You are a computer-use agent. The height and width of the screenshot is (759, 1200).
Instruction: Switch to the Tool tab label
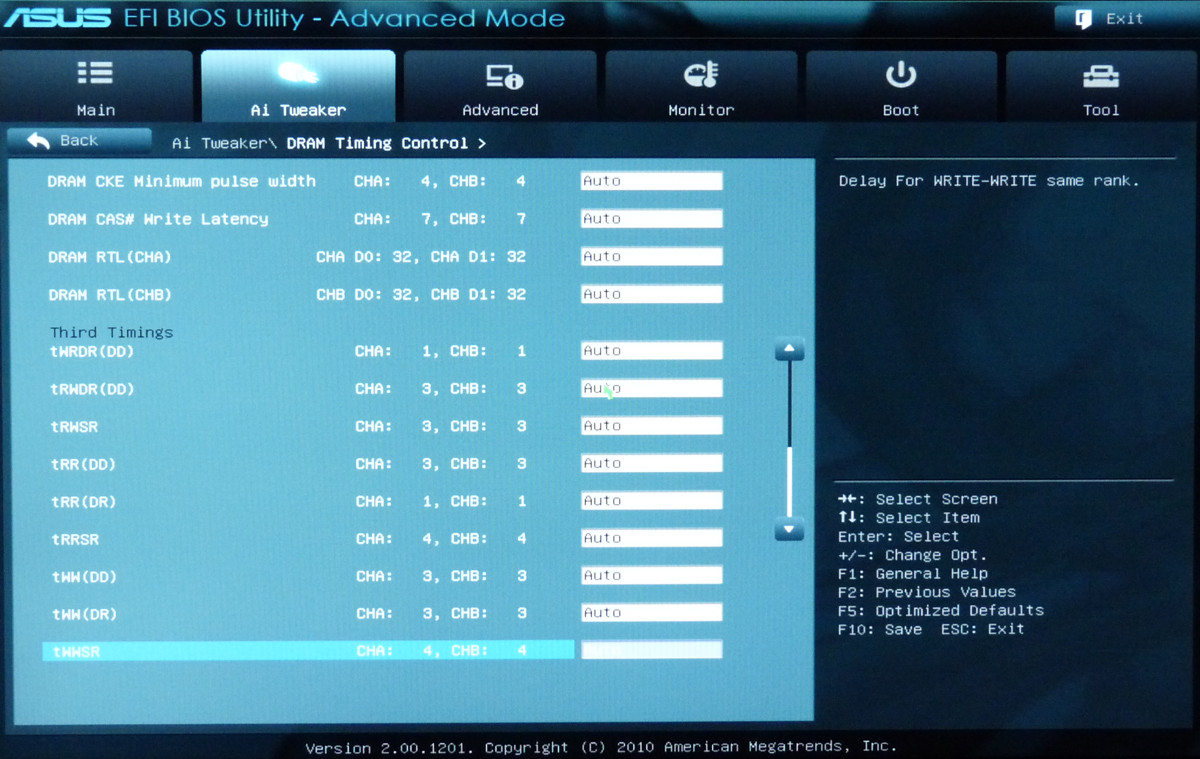pyautogui.click(x=1101, y=110)
